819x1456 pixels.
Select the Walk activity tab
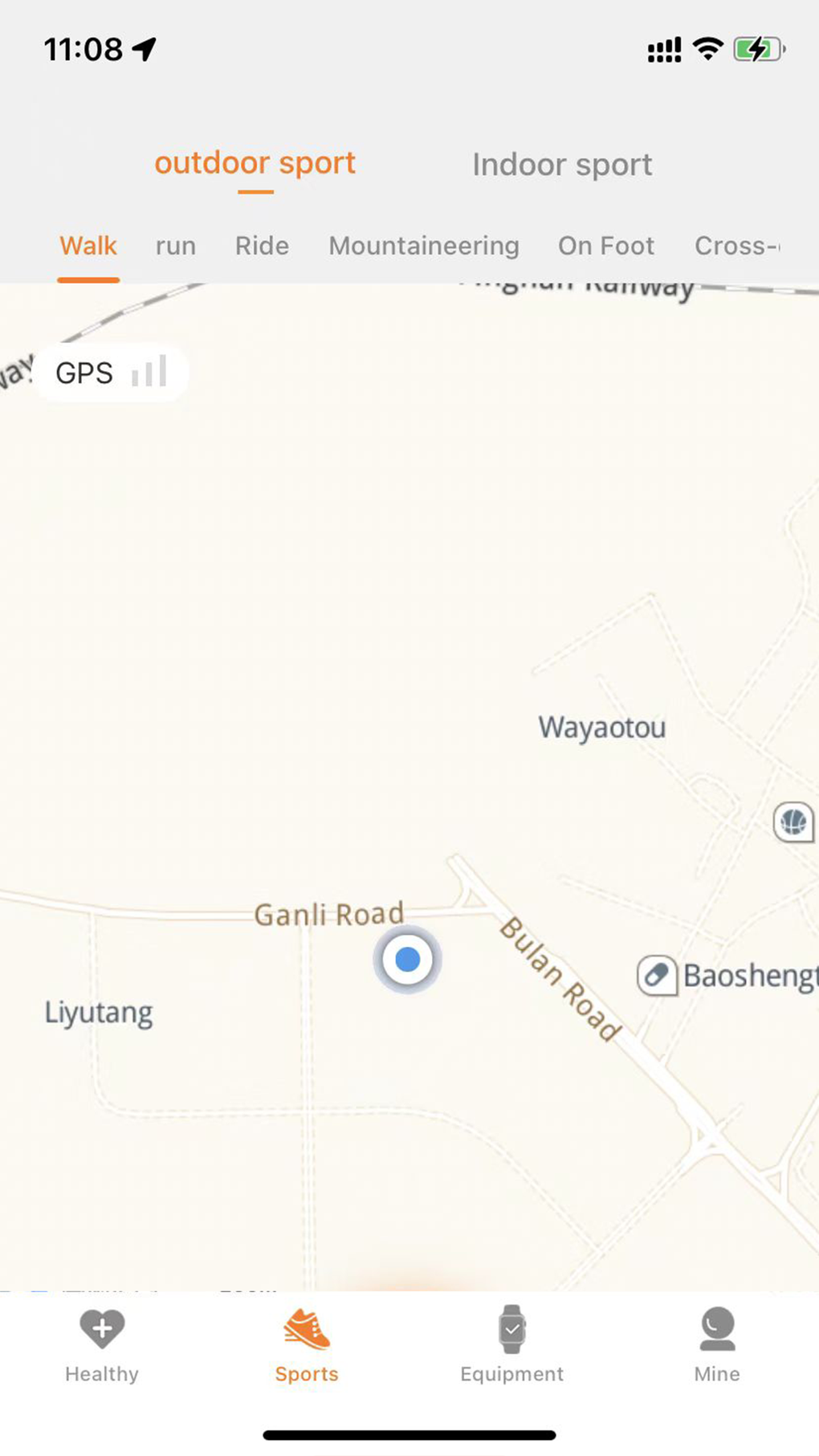click(x=88, y=246)
